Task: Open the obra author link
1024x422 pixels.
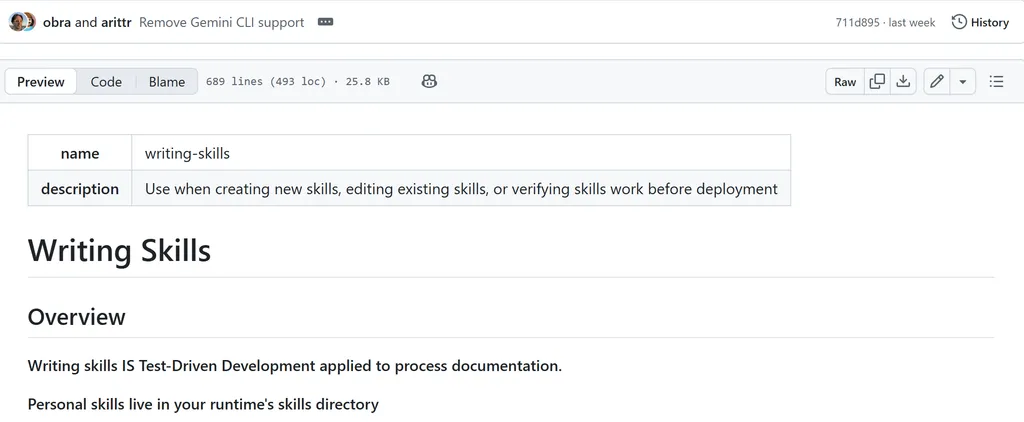Action: click(57, 22)
